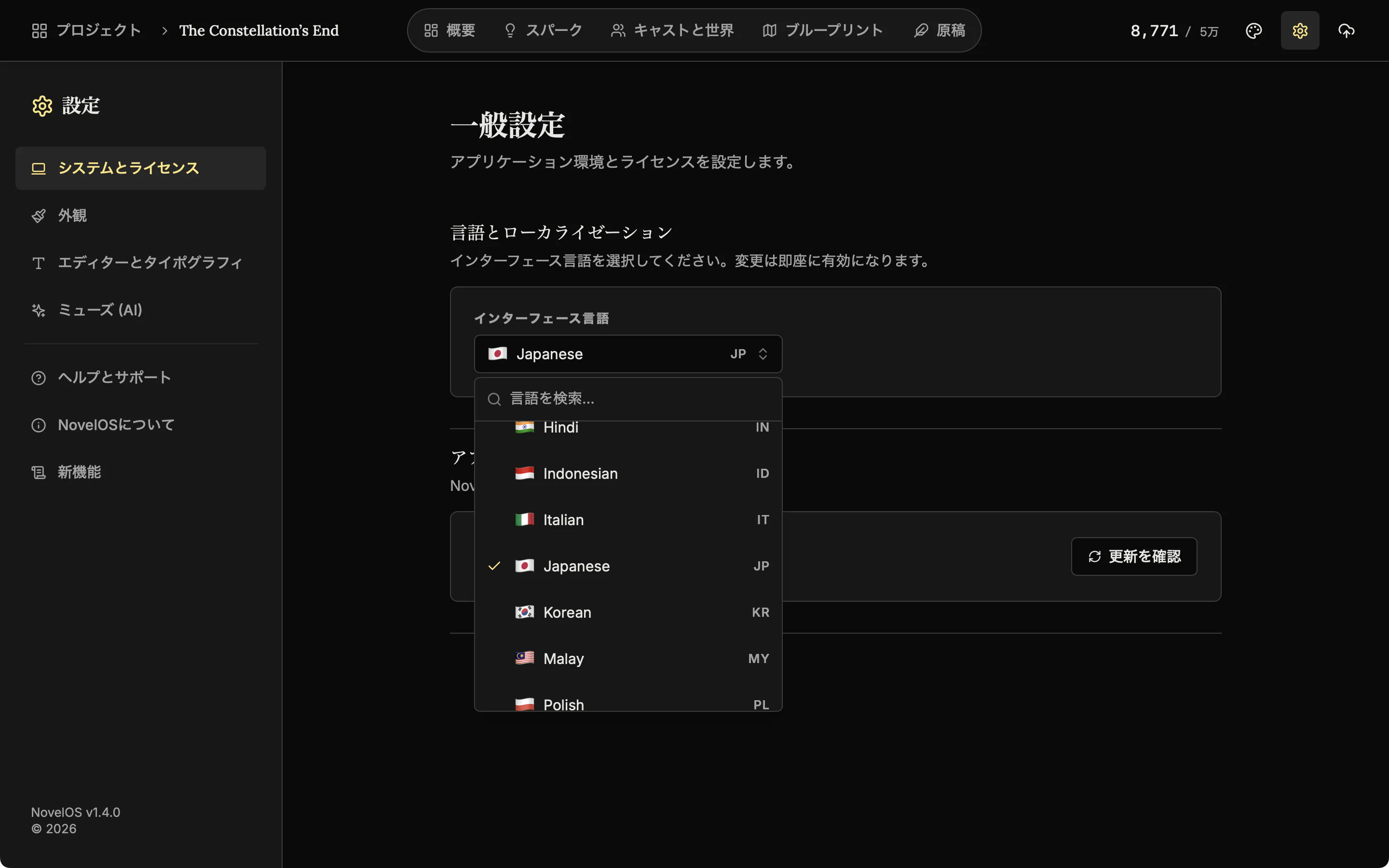Select Italian language option
The width and height of the screenshot is (1389, 868).
point(628,519)
